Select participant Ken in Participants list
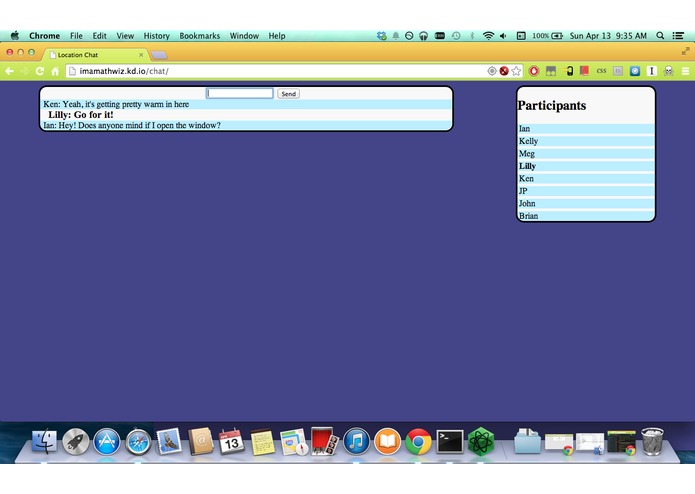This screenshot has width=695, height=494. pos(586,178)
